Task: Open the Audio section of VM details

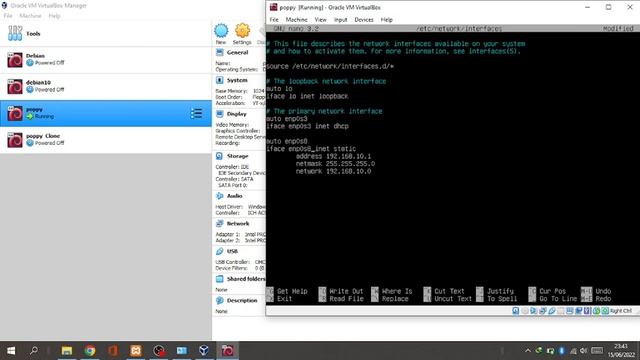Action: pyautogui.click(x=235, y=196)
